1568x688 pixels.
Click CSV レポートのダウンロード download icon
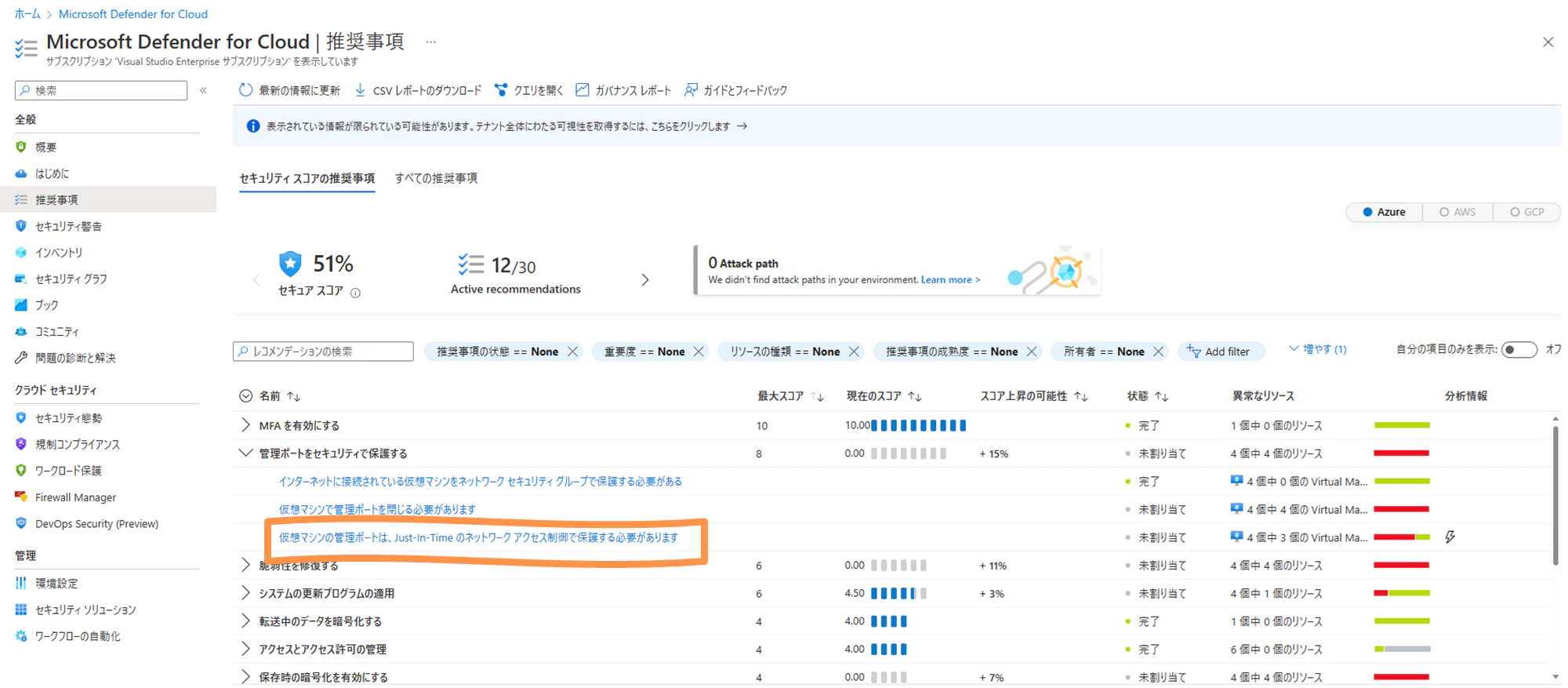[361, 90]
